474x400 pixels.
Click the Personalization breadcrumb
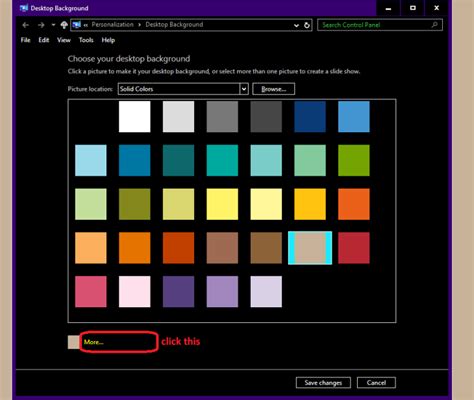[x=112, y=25]
